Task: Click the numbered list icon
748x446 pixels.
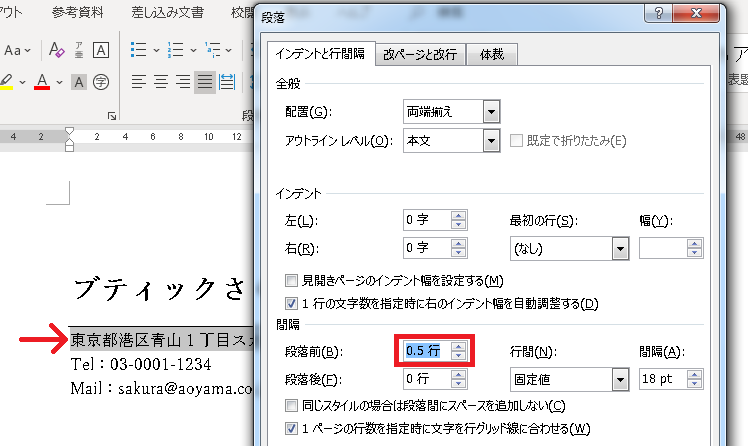Action: [176, 50]
